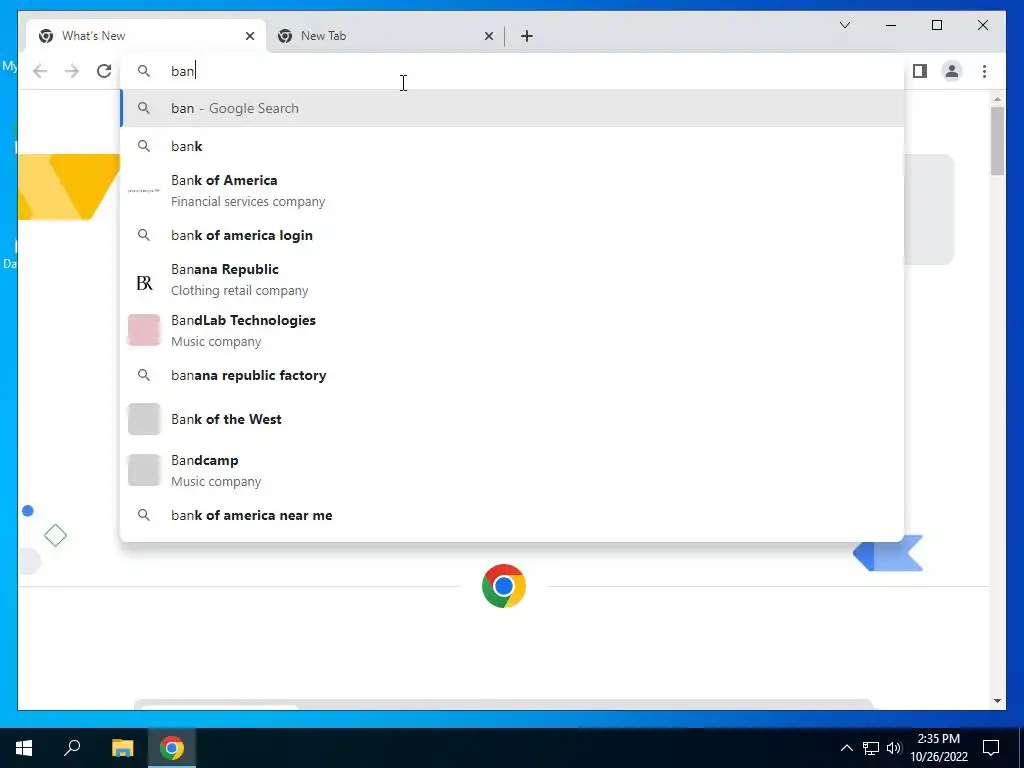
Task: Expand the tab search chevron
Action: point(844,25)
